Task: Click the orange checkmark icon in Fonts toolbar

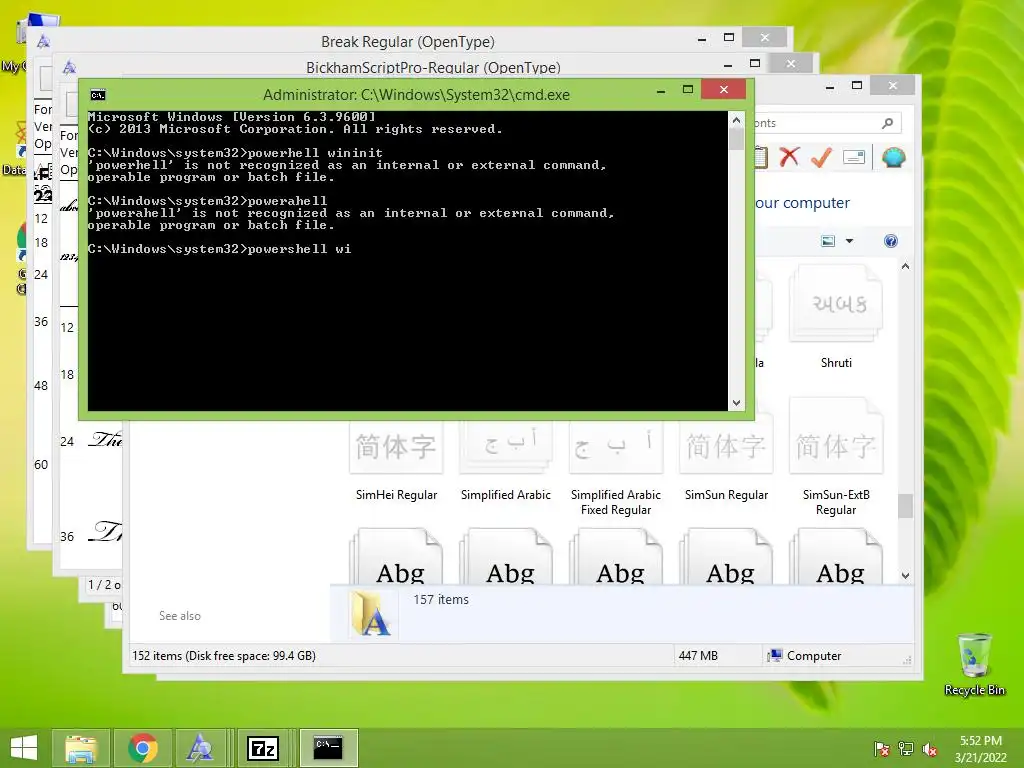Action: point(821,157)
